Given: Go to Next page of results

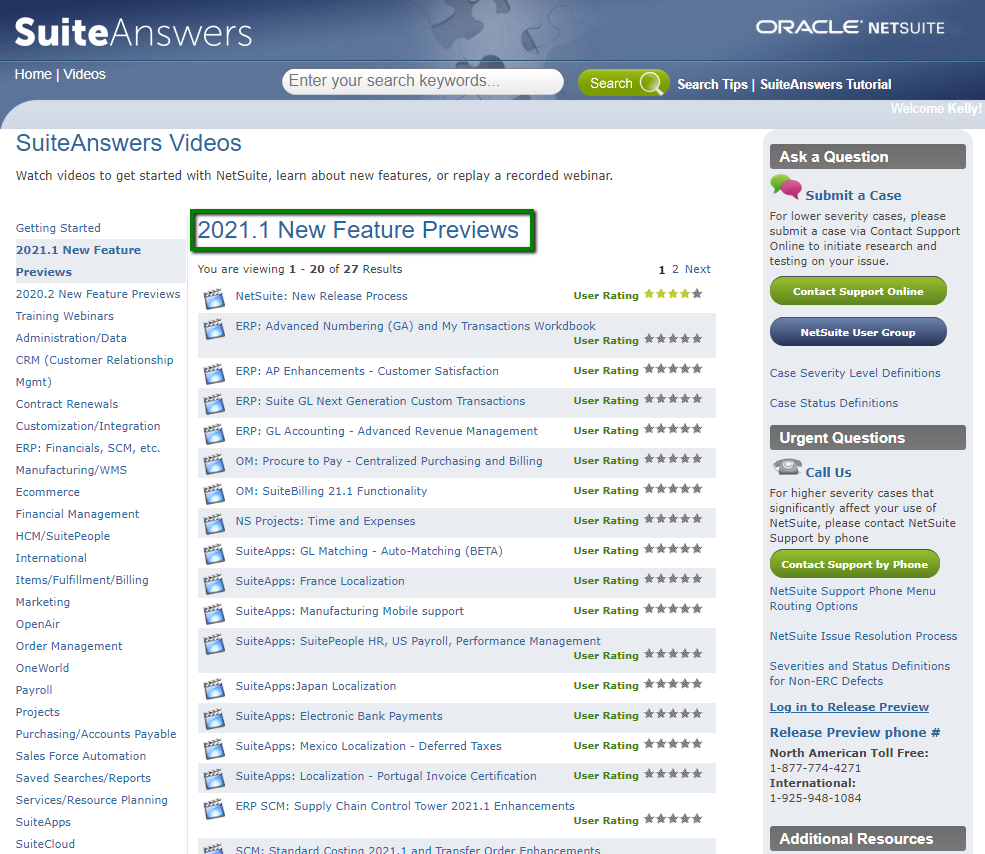Looking at the screenshot, I should (698, 269).
